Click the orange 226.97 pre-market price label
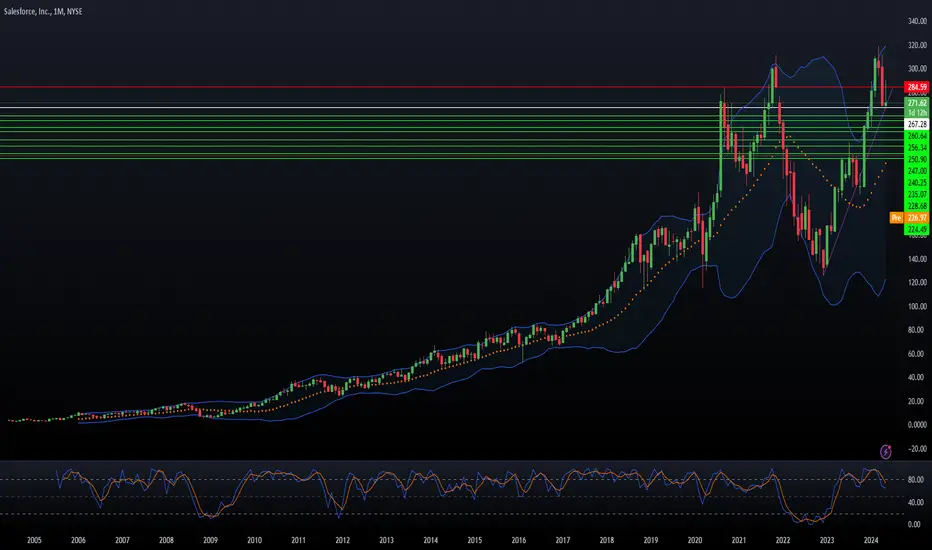The width and height of the screenshot is (932, 550). [x=917, y=218]
